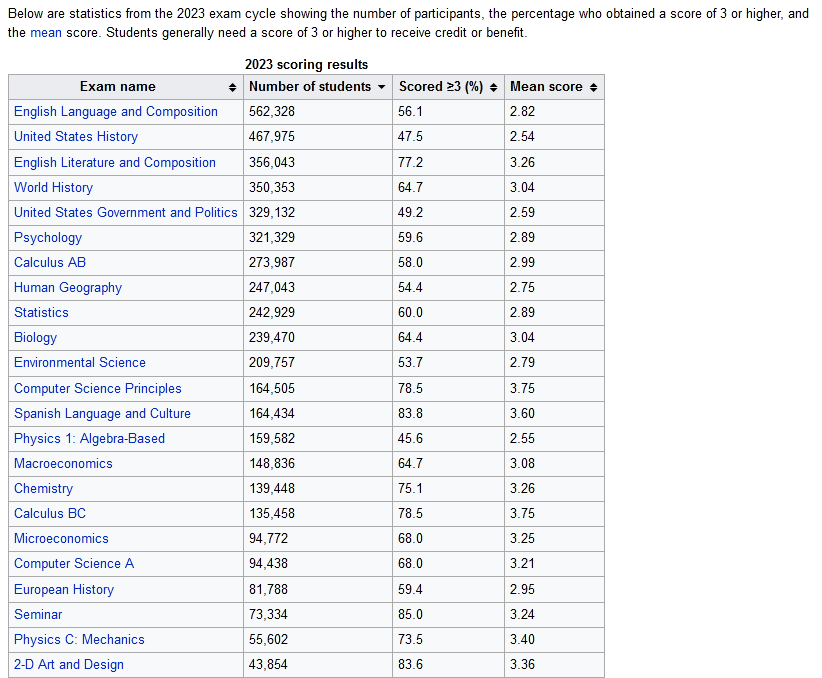Select the 49.2 percent cell
822x678 pixels.
(448, 212)
